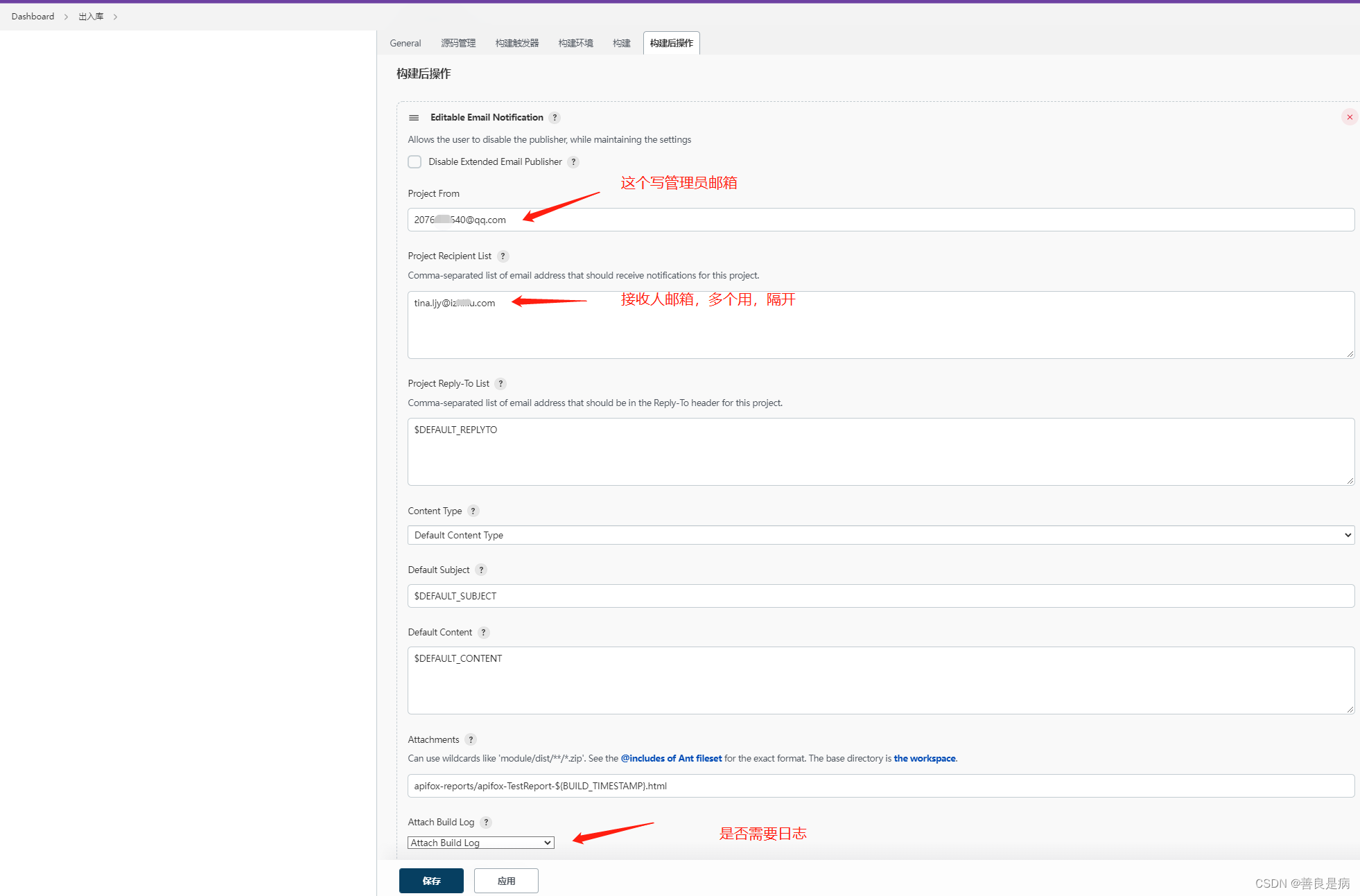Click help icon beside Default Subject
1360x896 pixels.
pyautogui.click(x=481, y=570)
